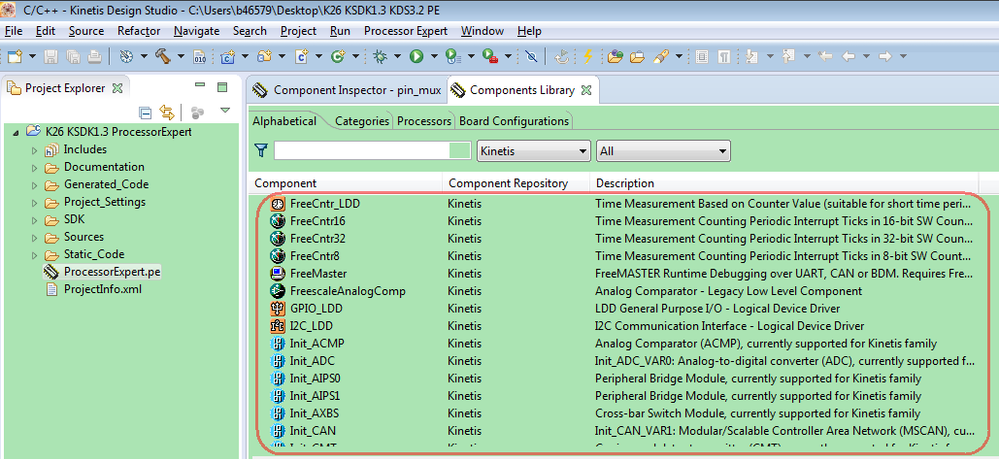Expand the Sources folder

pos(34,238)
